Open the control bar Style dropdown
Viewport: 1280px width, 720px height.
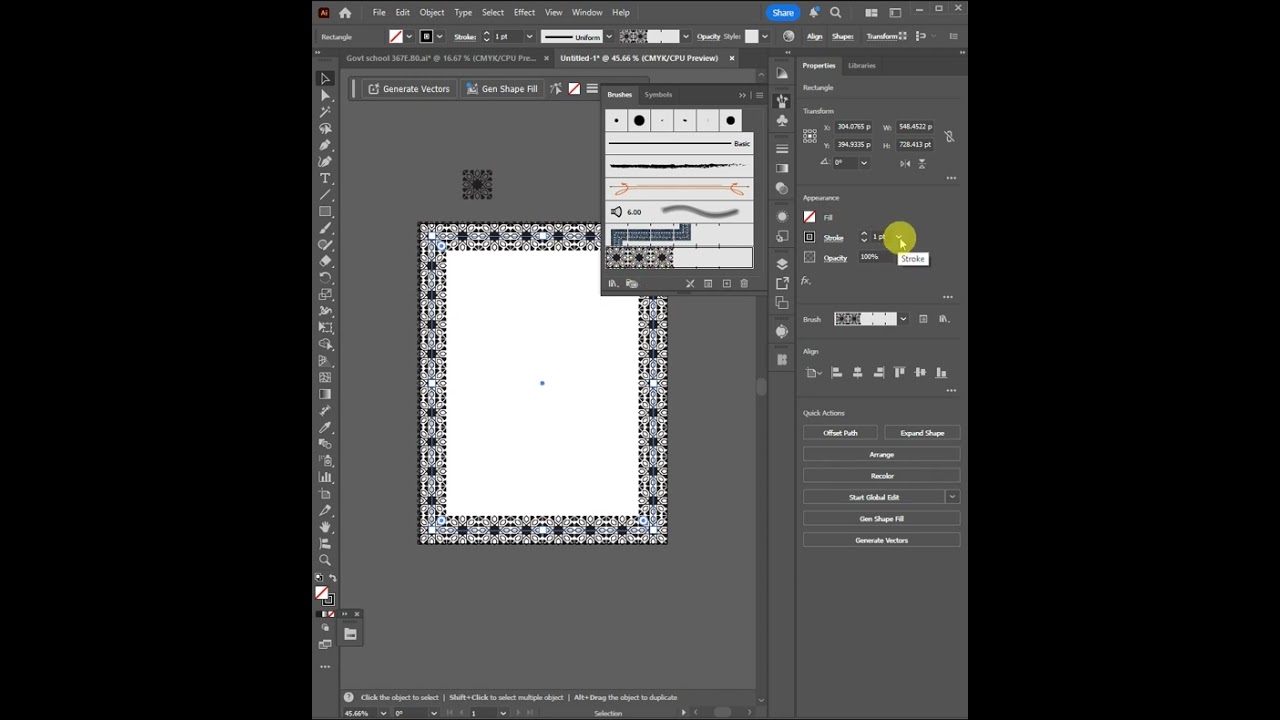pyautogui.click(x=767, y=37)
